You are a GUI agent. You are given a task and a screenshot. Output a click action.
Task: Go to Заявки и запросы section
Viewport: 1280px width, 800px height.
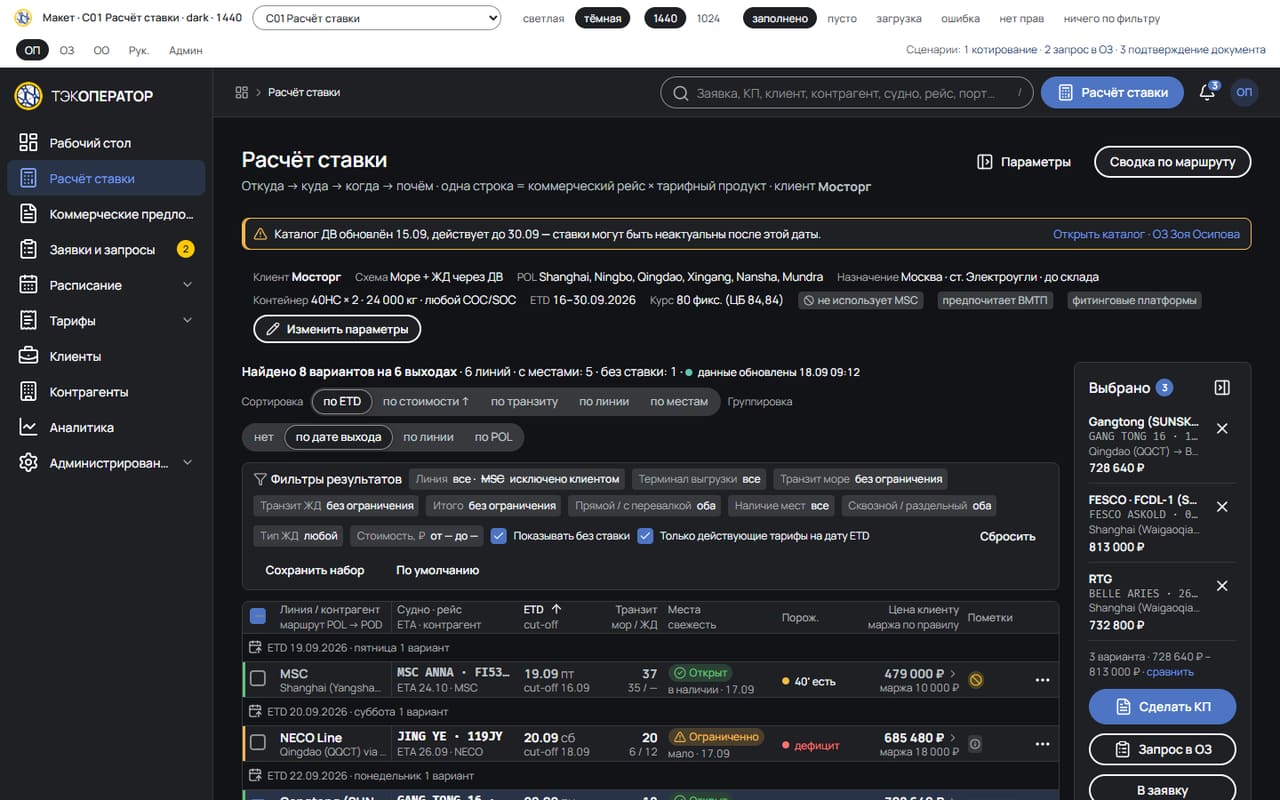pyautogui.click(x=106, y=249)
